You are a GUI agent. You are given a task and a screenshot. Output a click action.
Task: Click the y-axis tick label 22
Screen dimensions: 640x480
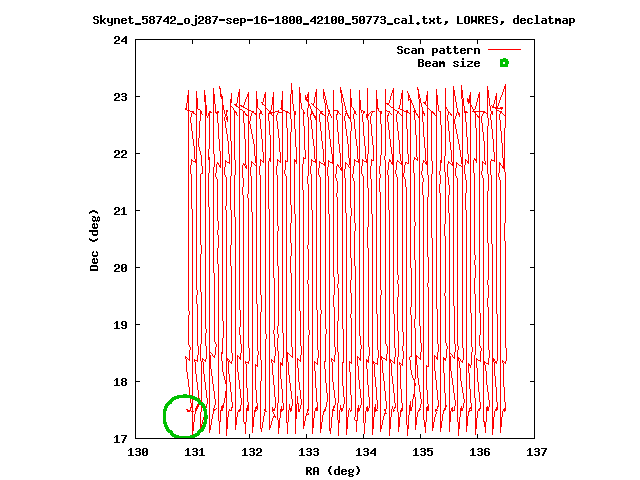(120, 154)
